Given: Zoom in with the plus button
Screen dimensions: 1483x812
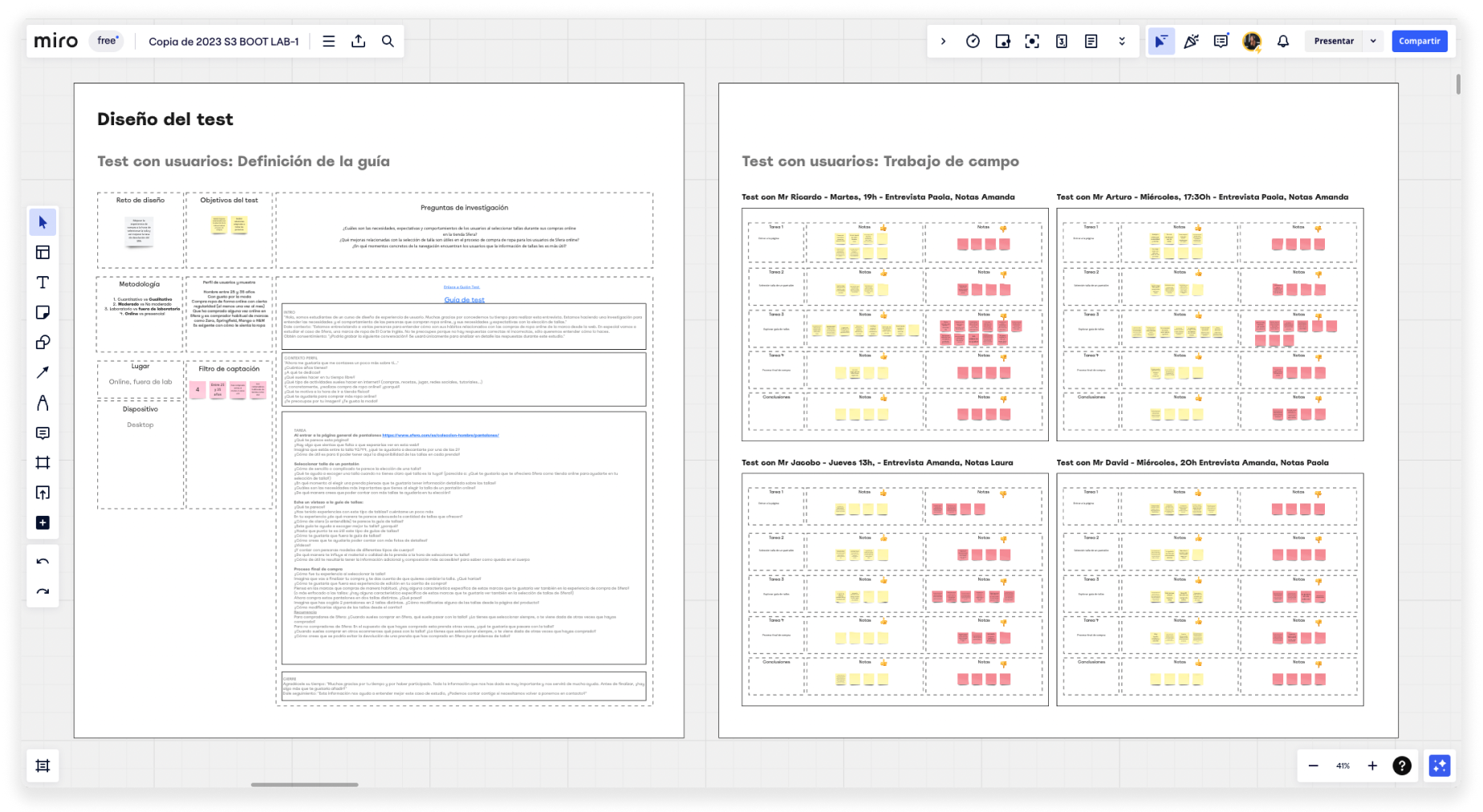Looking at the screenshot, I should coord(1372,765).
